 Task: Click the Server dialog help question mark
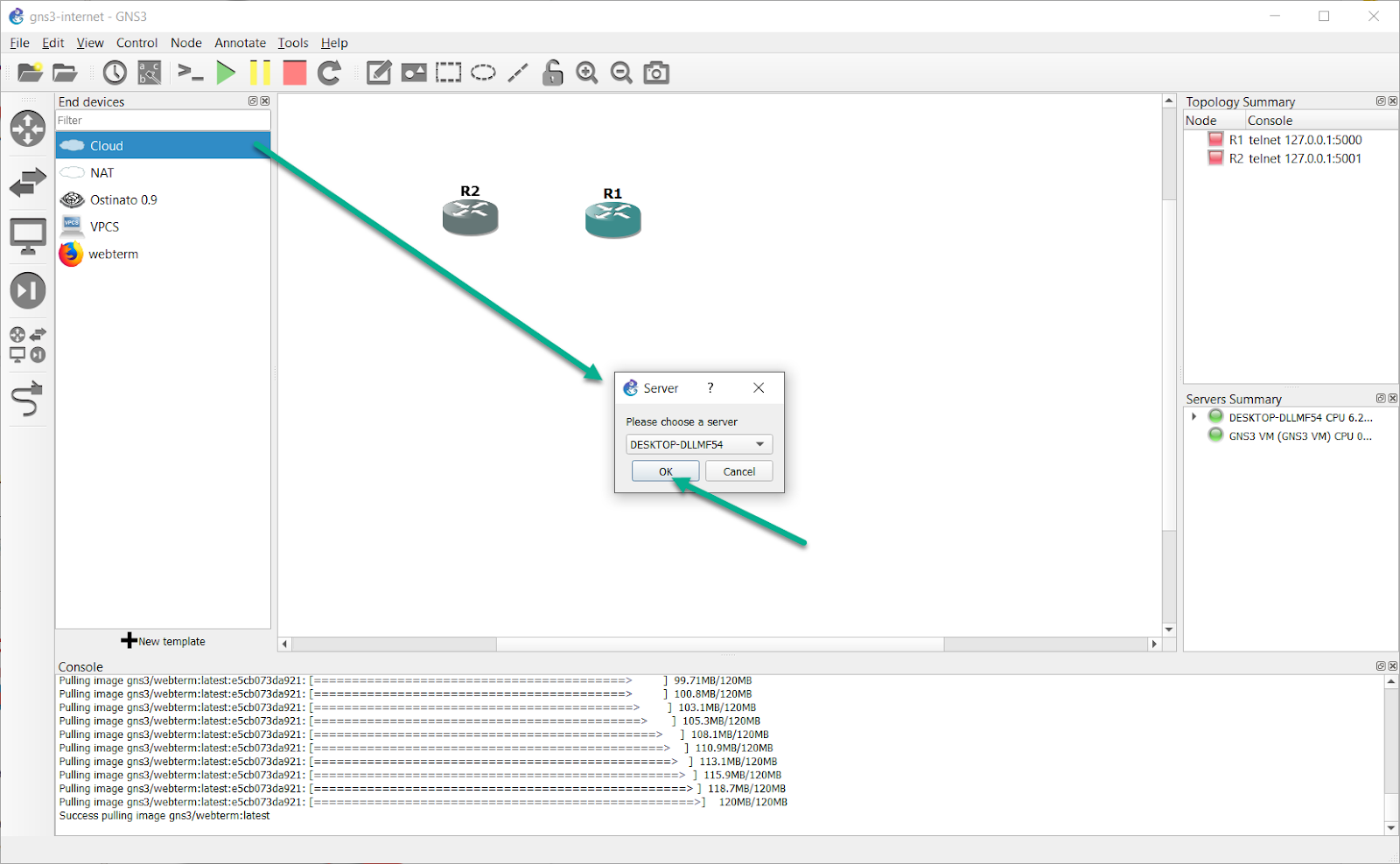tap(710, 387)
